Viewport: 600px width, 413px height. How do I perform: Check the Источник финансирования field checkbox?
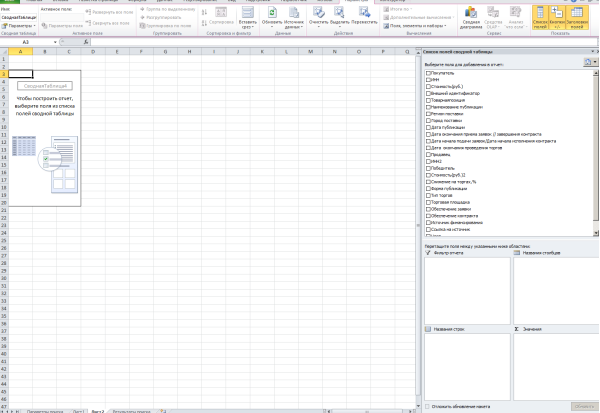[428, 222]
